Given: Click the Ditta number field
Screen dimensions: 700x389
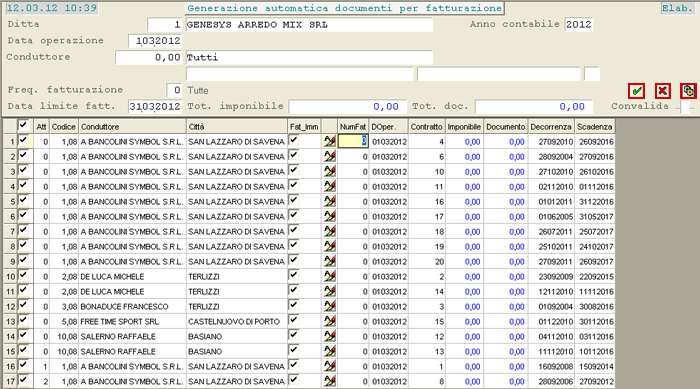Looking at the screenshot, I should [165, 25].
